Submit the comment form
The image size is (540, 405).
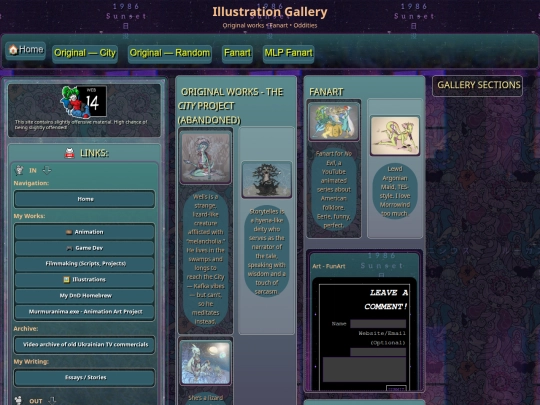click(396, 389)
